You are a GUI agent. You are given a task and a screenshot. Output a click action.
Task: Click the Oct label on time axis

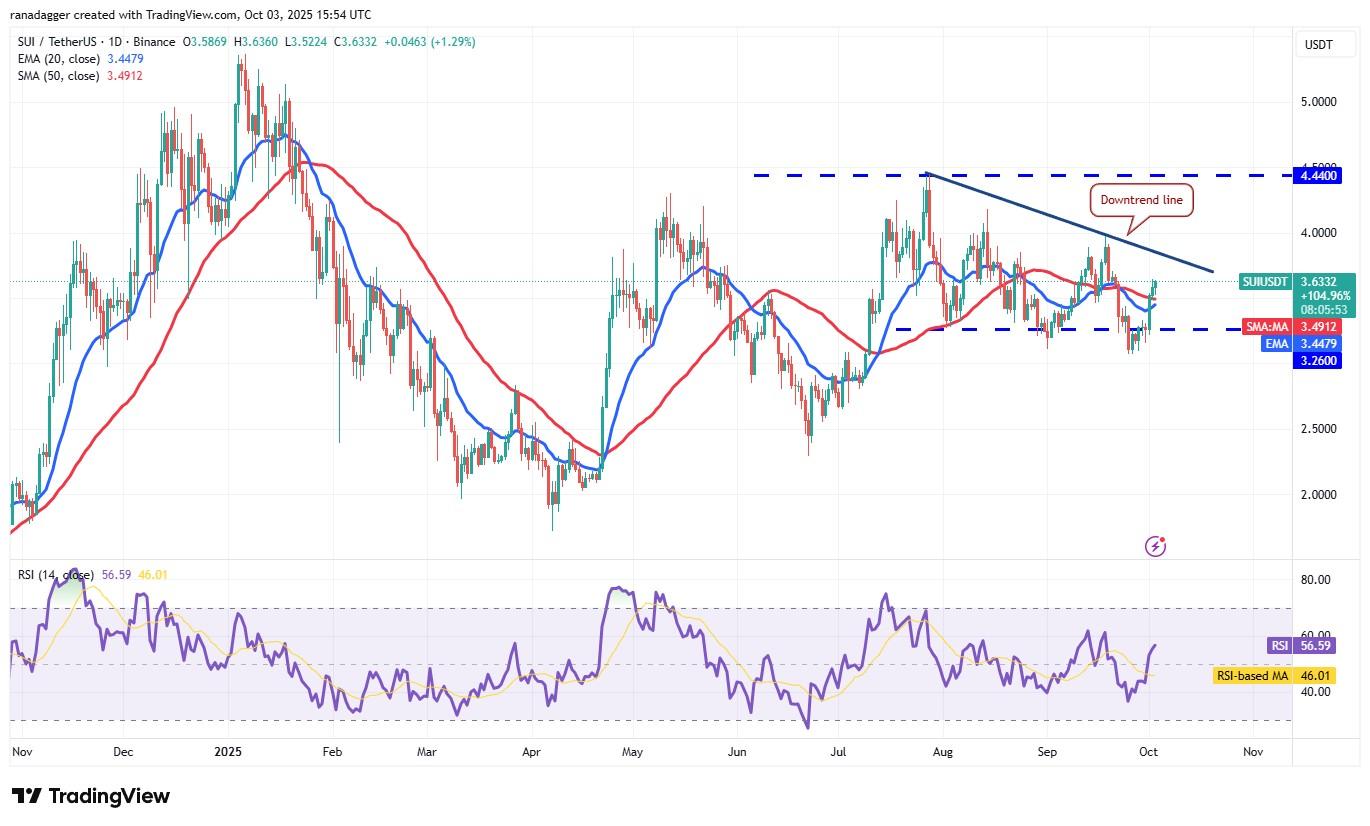coord(1148,750)
